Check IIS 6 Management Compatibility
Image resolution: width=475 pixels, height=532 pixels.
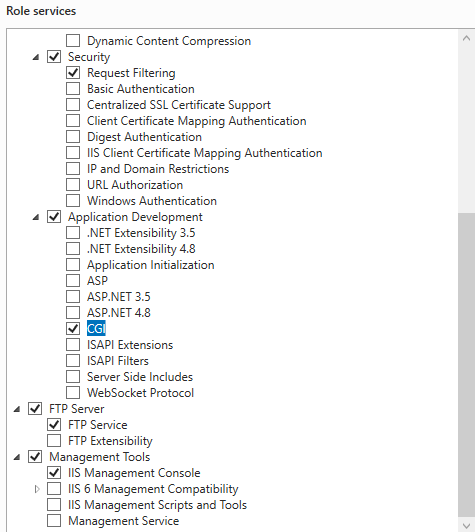pyautogui.click(x=54, y=489)
